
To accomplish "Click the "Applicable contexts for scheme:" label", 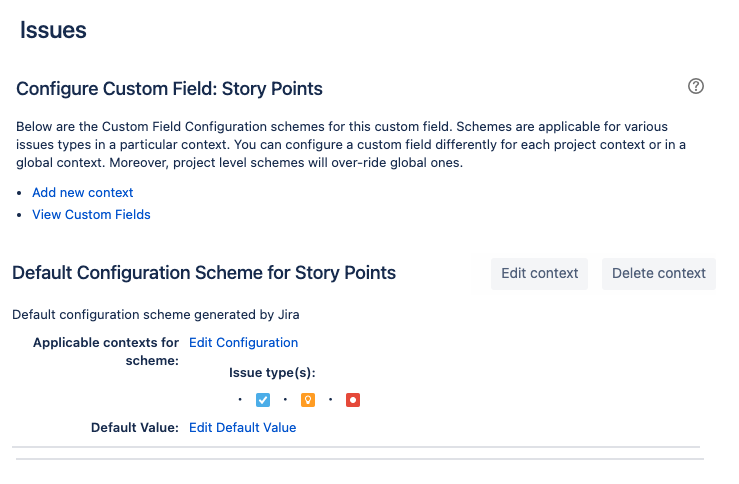I will point(106,351).
